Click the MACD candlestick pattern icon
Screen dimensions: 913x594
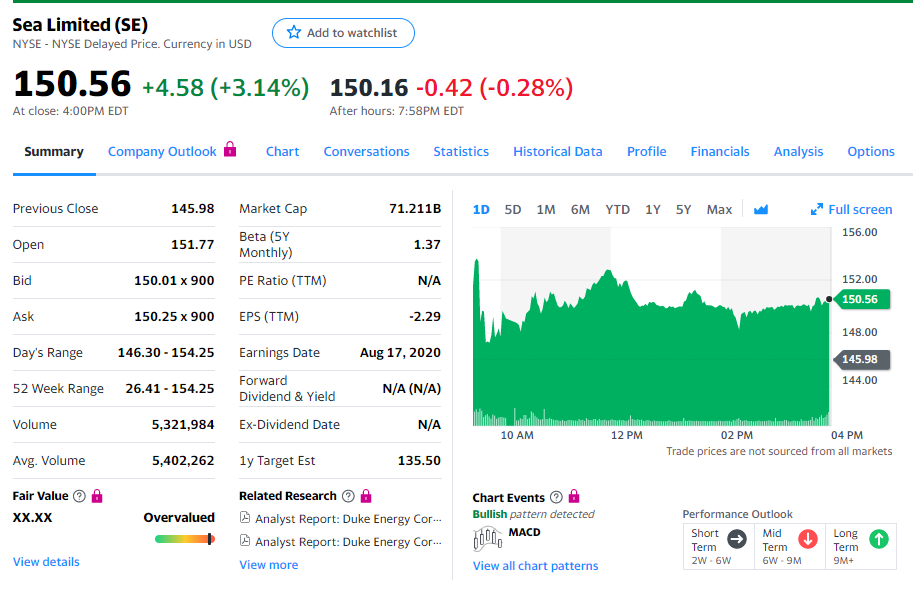488,537
